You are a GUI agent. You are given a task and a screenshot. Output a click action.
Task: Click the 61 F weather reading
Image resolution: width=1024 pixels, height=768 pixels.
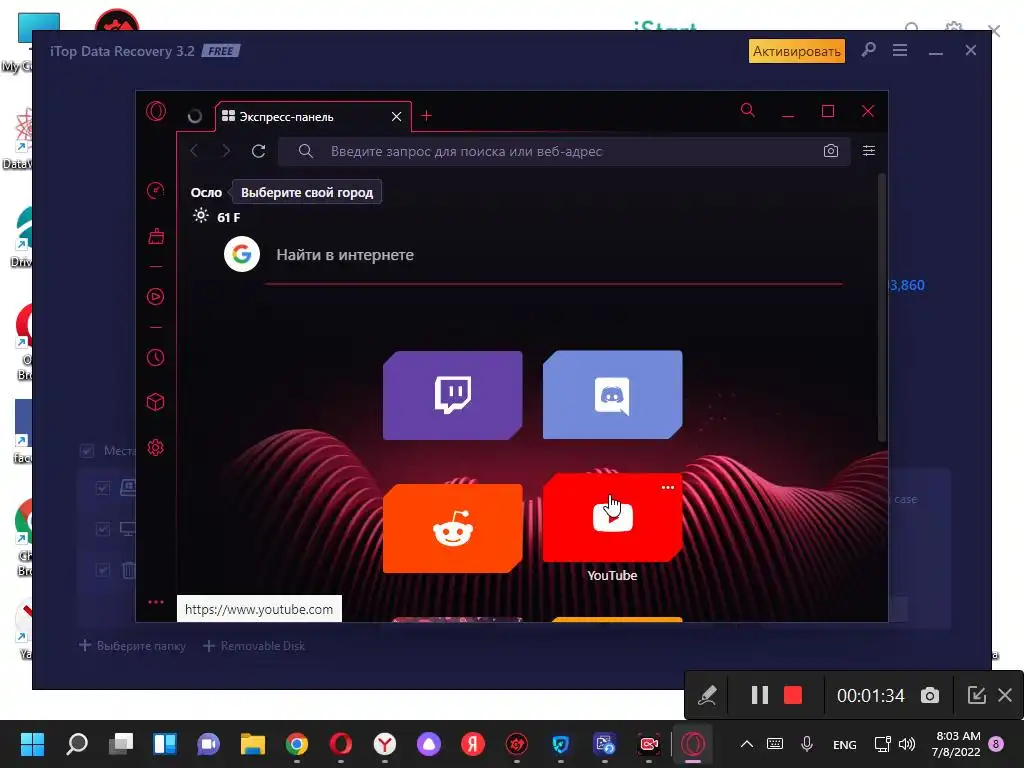tap(229, 217)
